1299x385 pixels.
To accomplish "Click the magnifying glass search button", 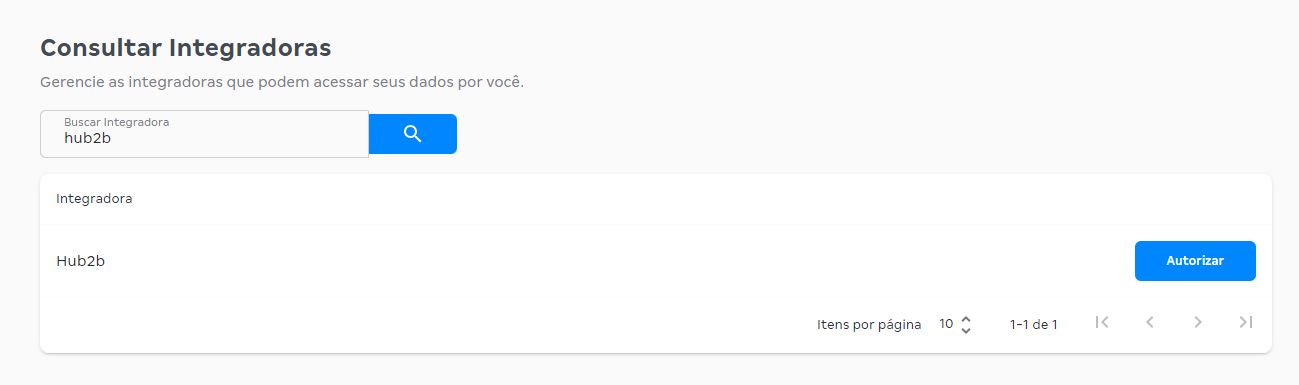I will (412, 134).
